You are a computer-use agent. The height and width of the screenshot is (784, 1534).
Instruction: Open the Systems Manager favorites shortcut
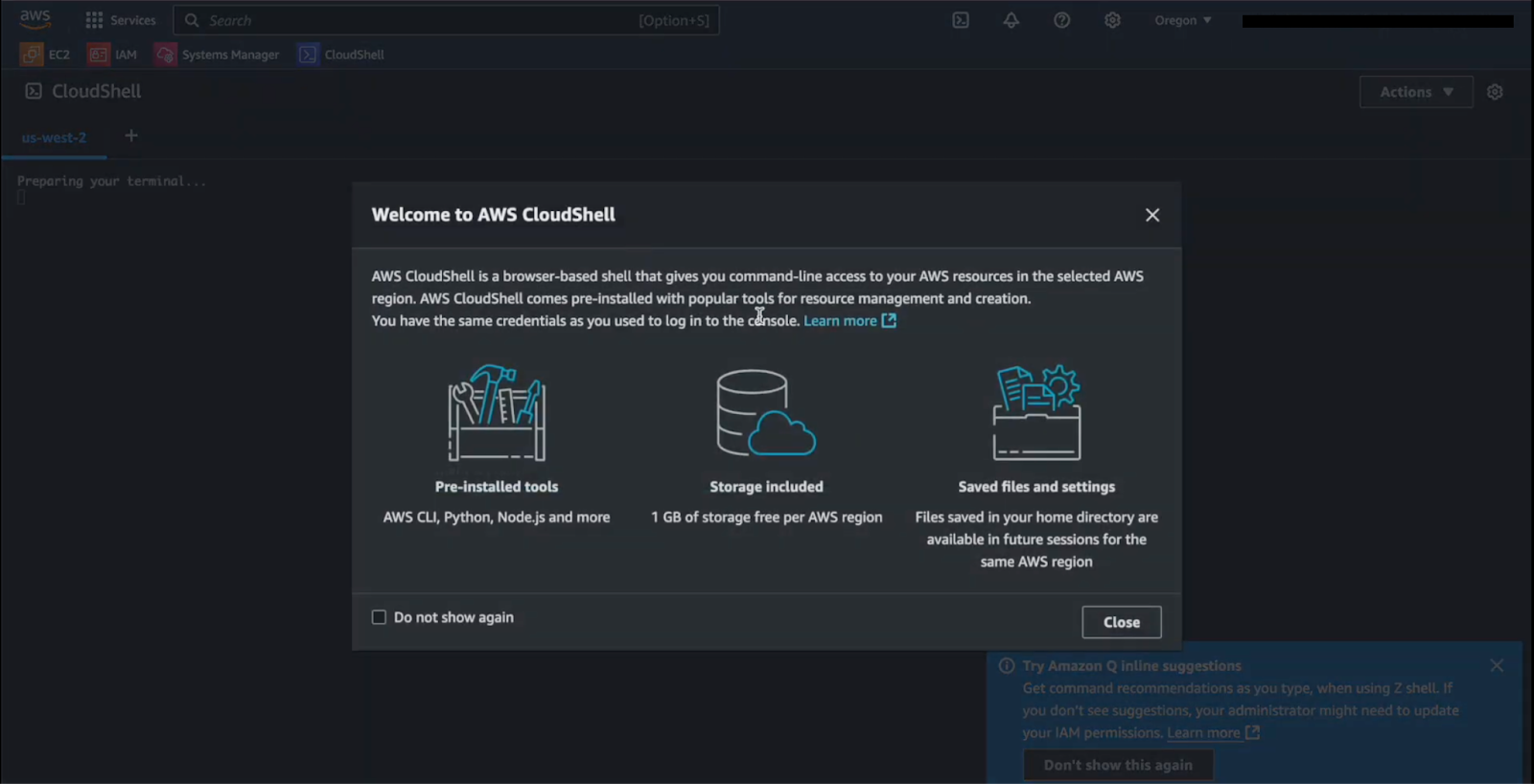[x=218, y=55]
